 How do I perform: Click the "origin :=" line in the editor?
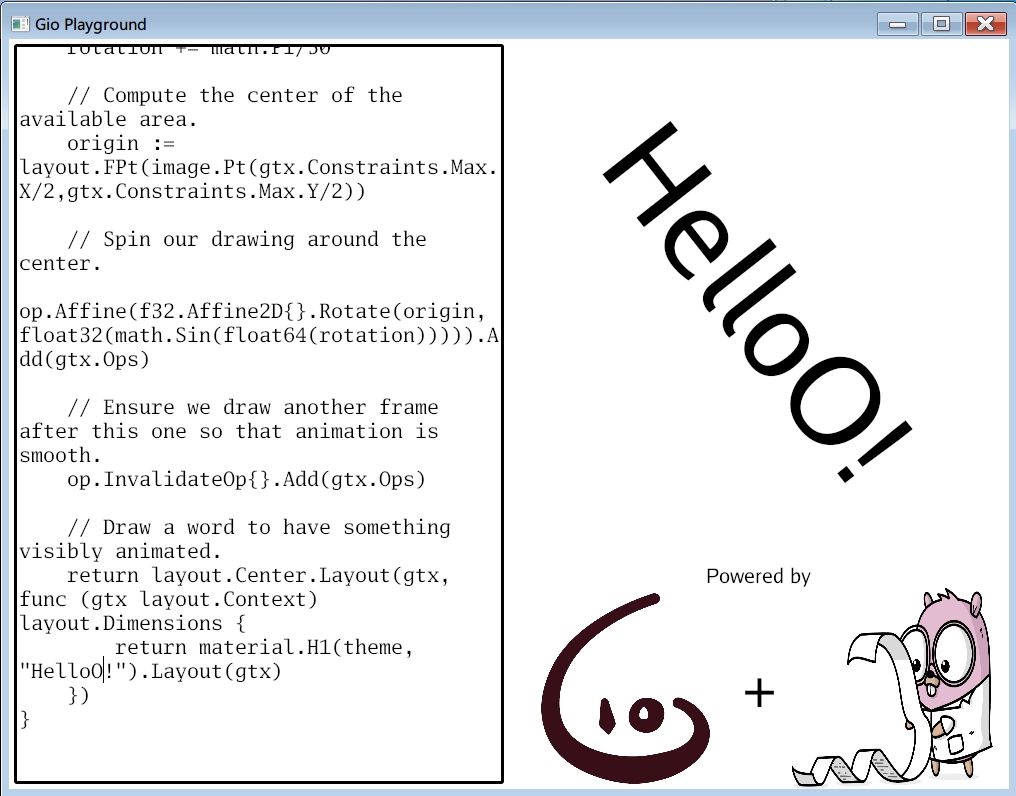[120, 144]
